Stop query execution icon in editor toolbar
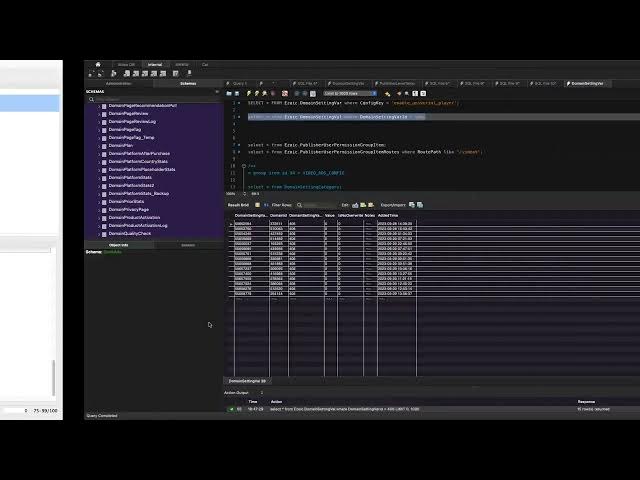This screenshot has width=640, height=480. pos(273,93)
